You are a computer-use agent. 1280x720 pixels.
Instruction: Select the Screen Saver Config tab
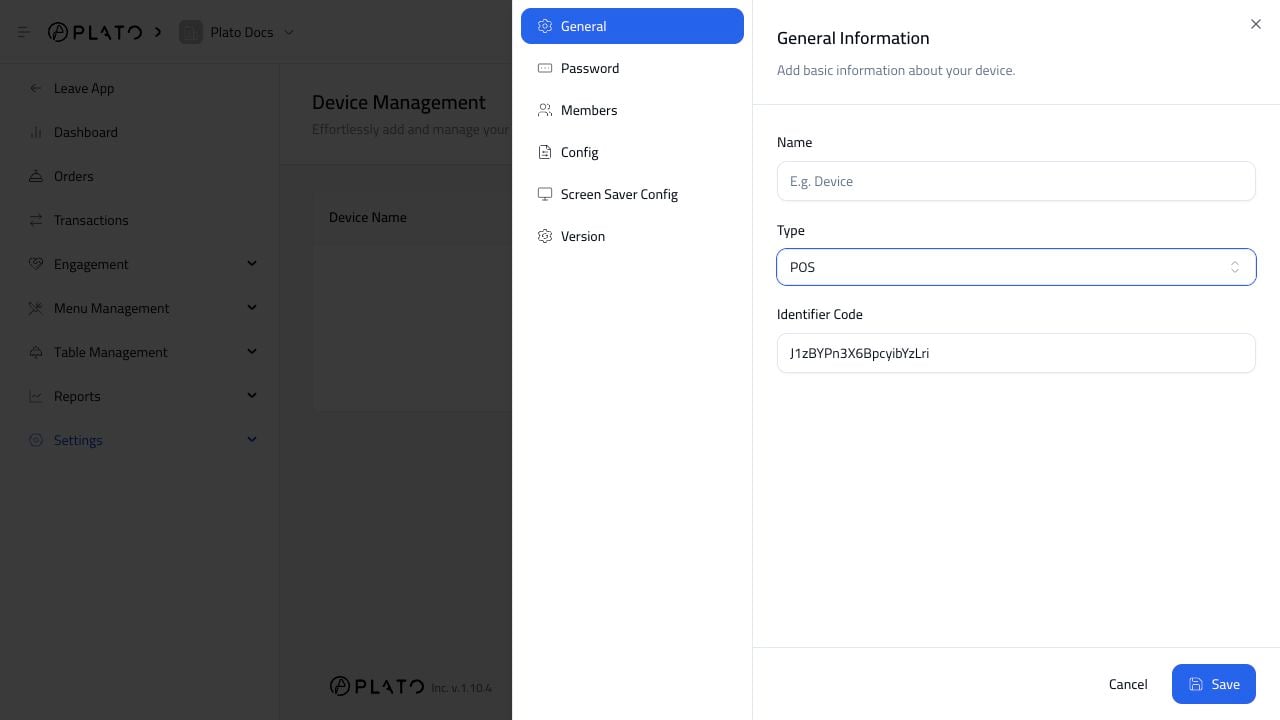tap(632, 194)
